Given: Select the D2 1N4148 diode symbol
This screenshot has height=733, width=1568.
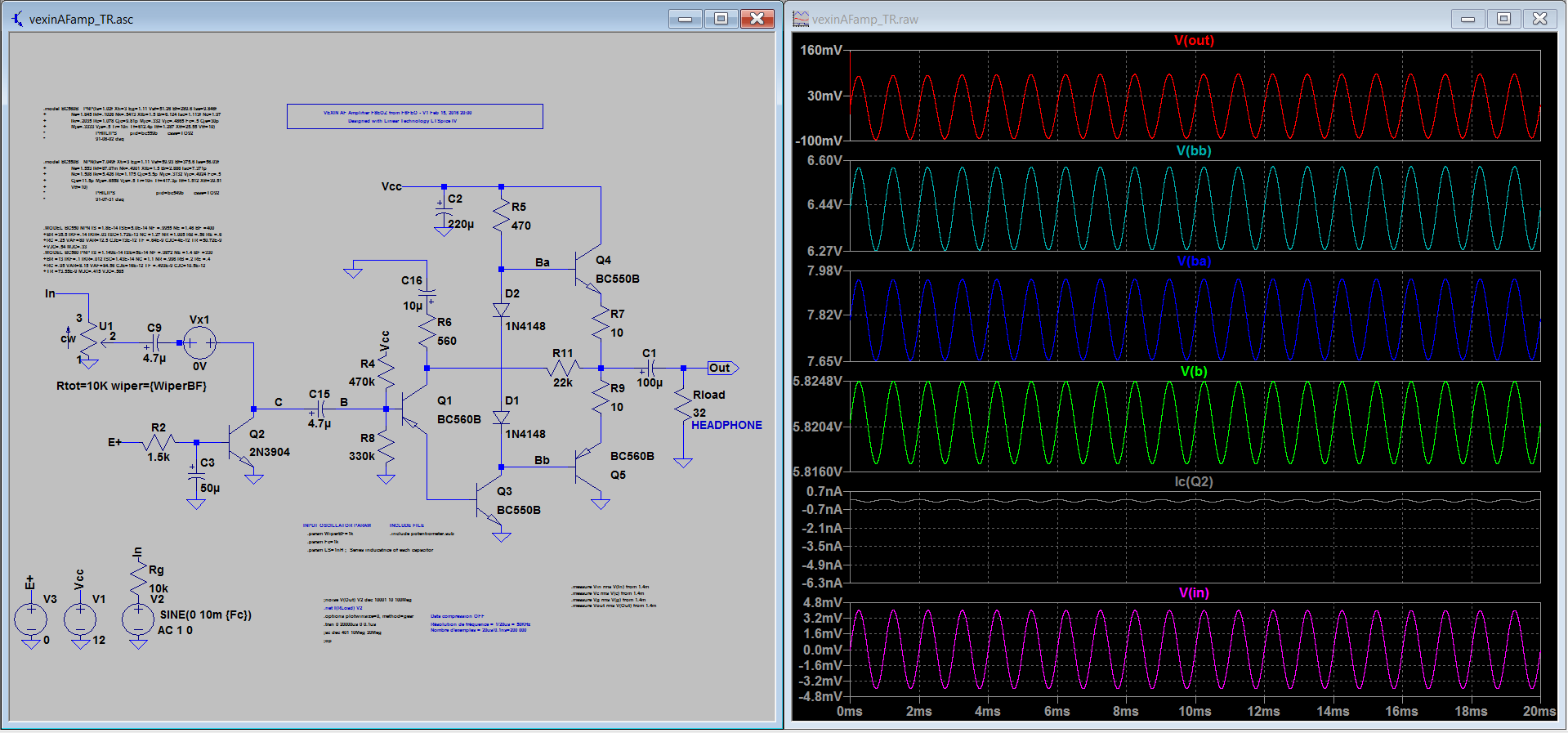Looking at the screenshot, I should [501, 311].
